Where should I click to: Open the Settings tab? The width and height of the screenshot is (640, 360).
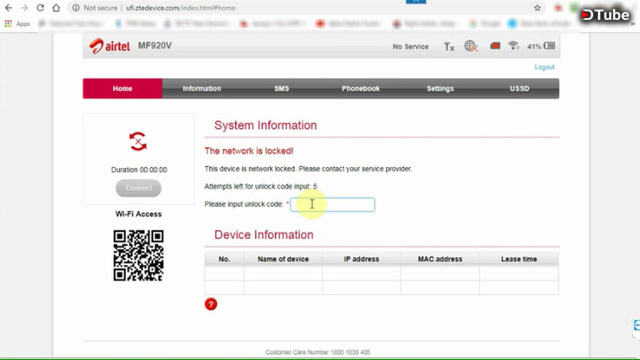440,89
